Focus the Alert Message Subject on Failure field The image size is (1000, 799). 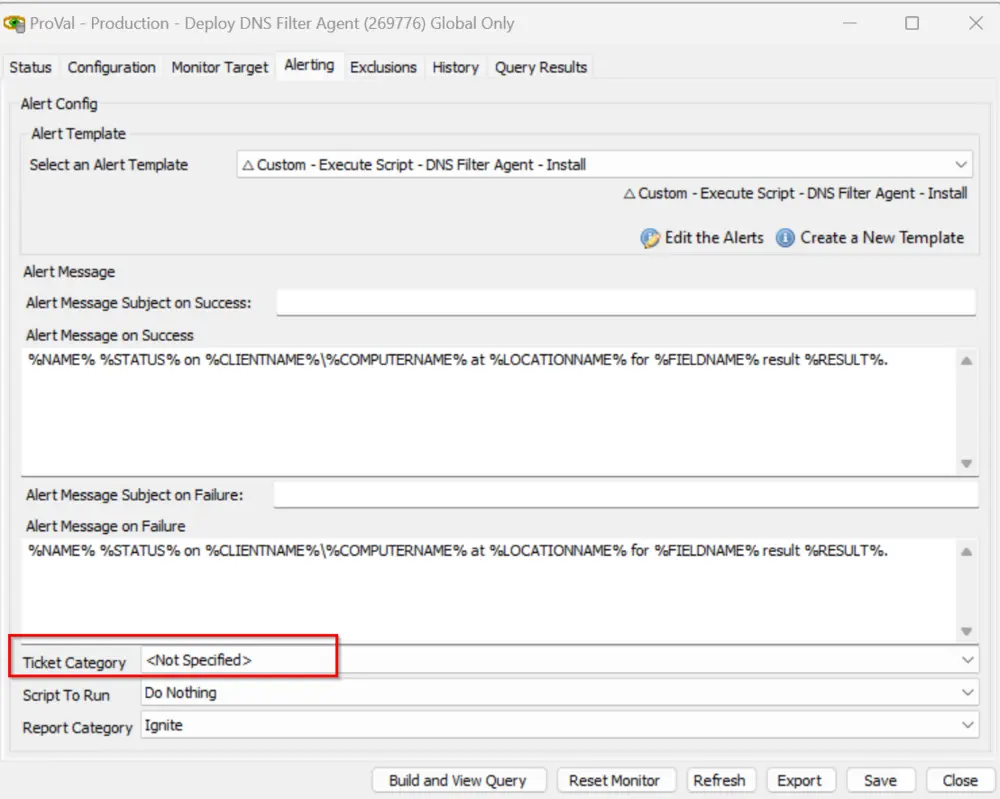(x=626, y=494)
